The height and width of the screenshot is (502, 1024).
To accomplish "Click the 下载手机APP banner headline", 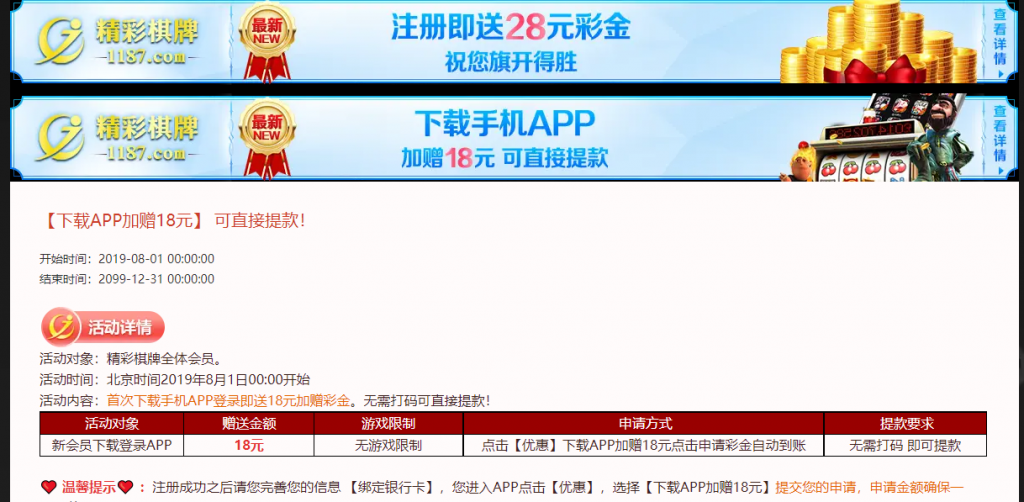I will click(x=505, y=122).
